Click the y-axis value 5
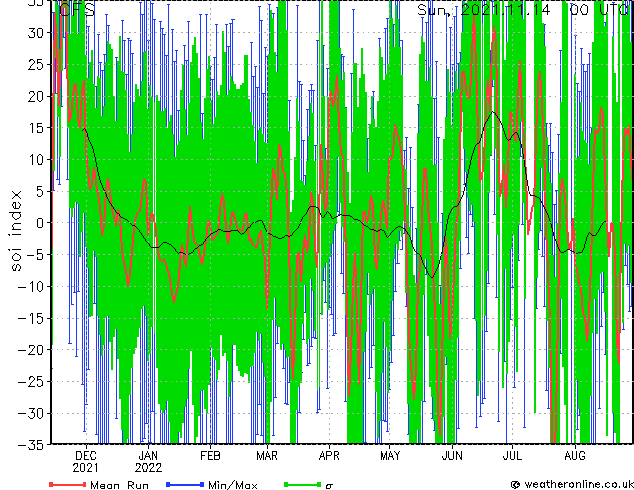The image size is (634, 490). coord(40,191)
